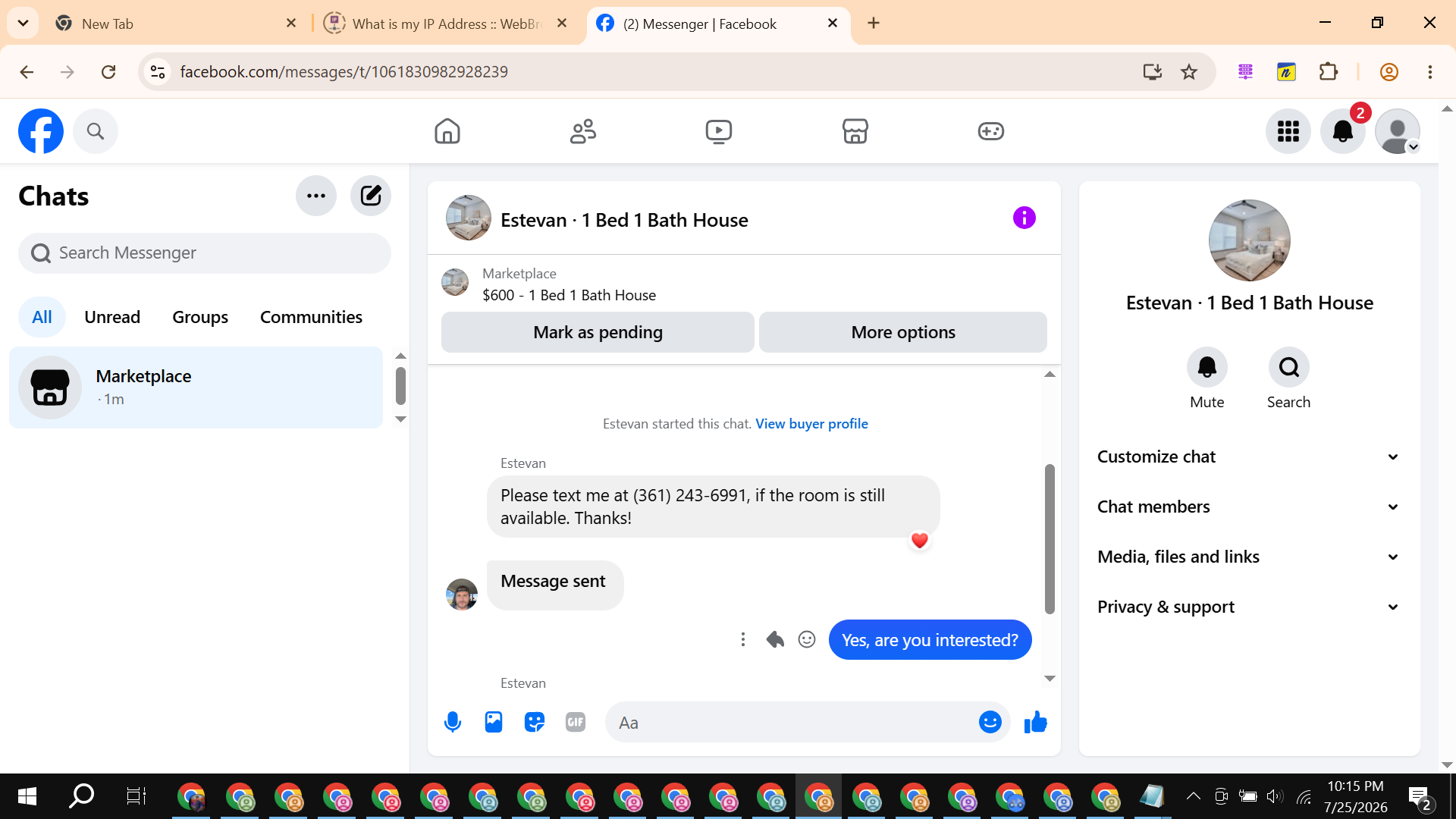Reload the current page

coord(108,72)
